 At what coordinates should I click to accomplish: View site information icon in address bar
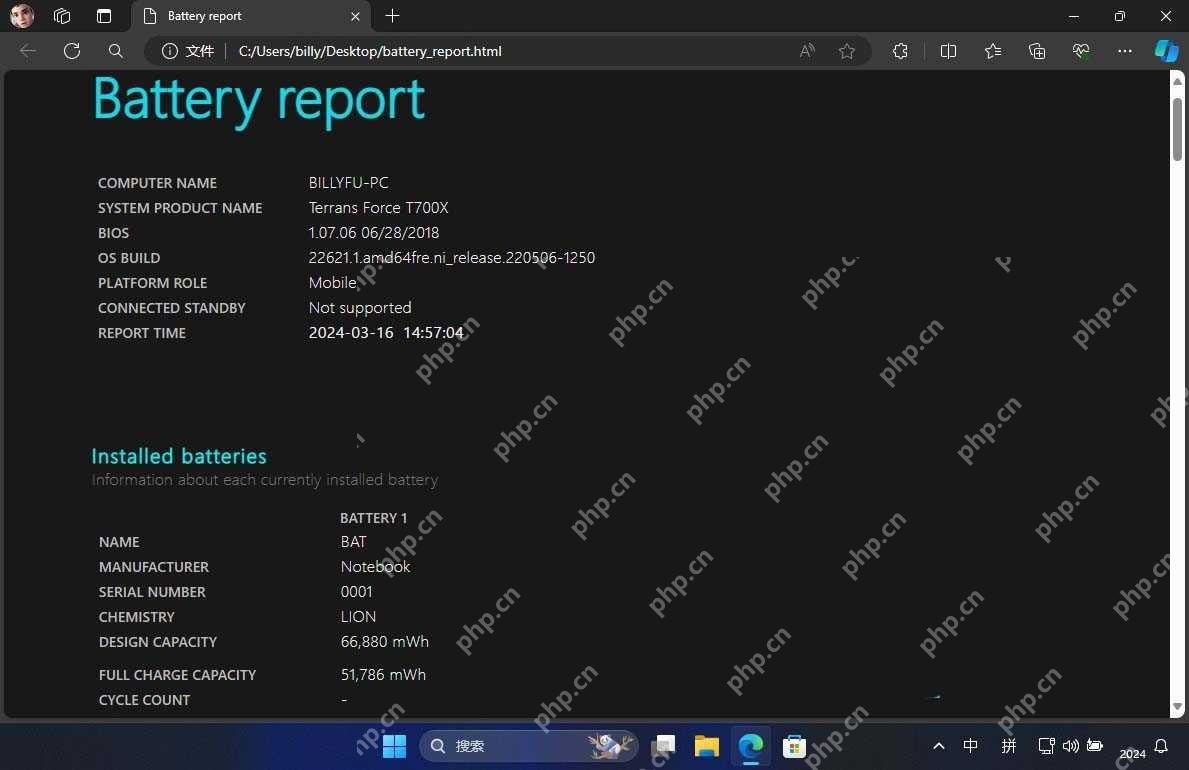(170, 51)
